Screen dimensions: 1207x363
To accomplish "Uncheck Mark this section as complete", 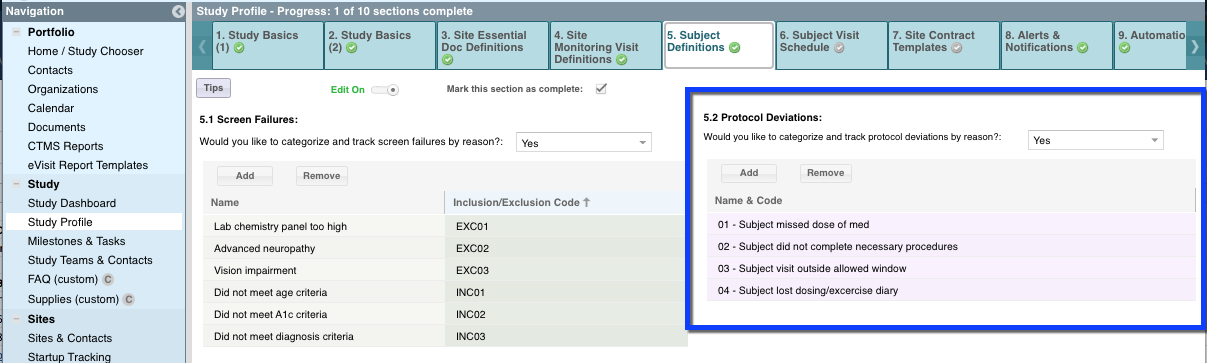I will pyautogui.click(x=601, y=89).
